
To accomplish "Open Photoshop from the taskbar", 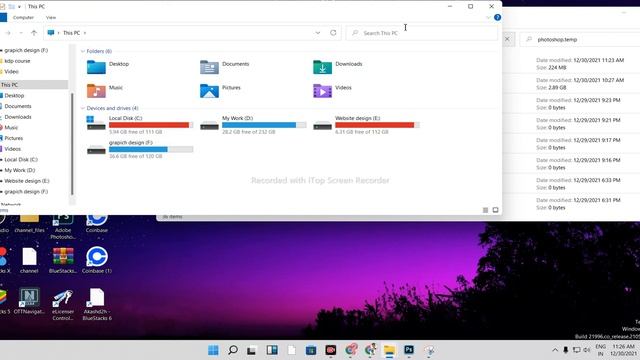I will coord(409,350).
